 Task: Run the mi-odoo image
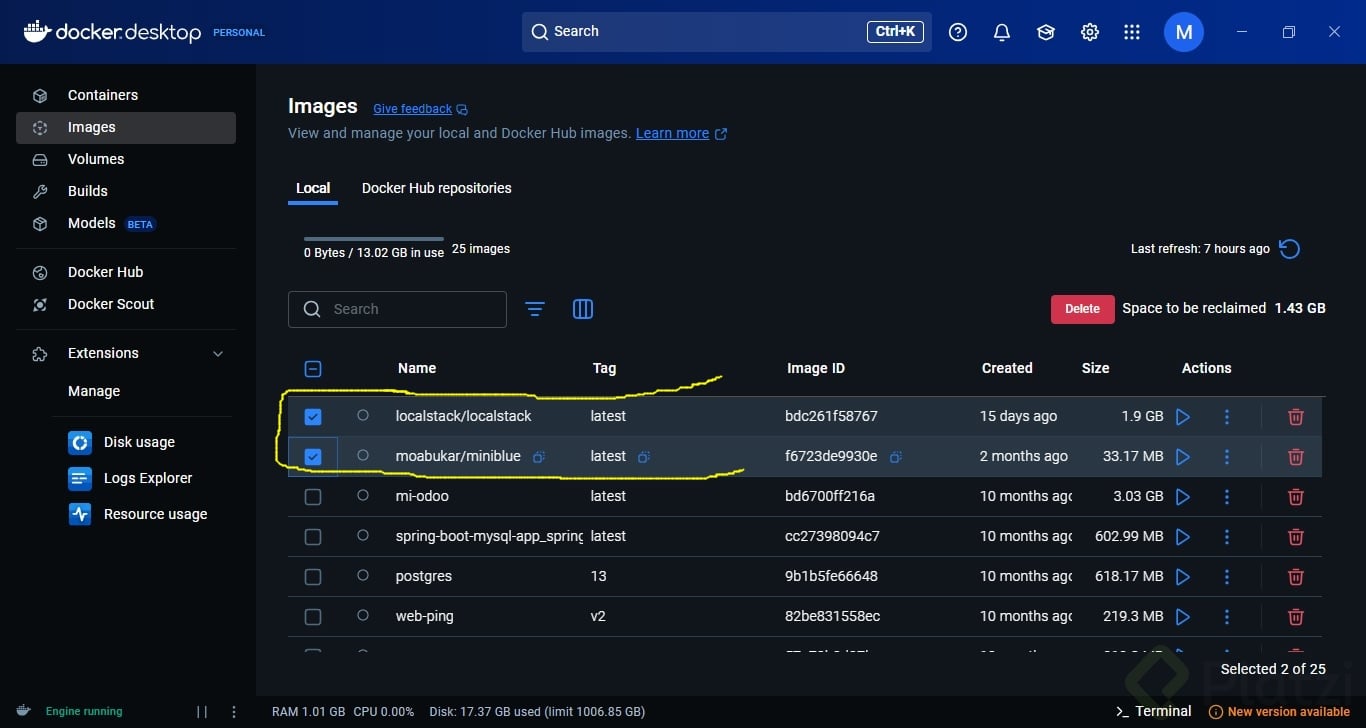pos(1183,496)
